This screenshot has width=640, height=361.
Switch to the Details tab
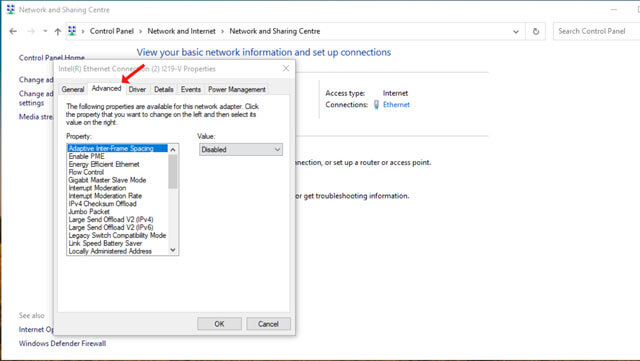pos(164,89)
